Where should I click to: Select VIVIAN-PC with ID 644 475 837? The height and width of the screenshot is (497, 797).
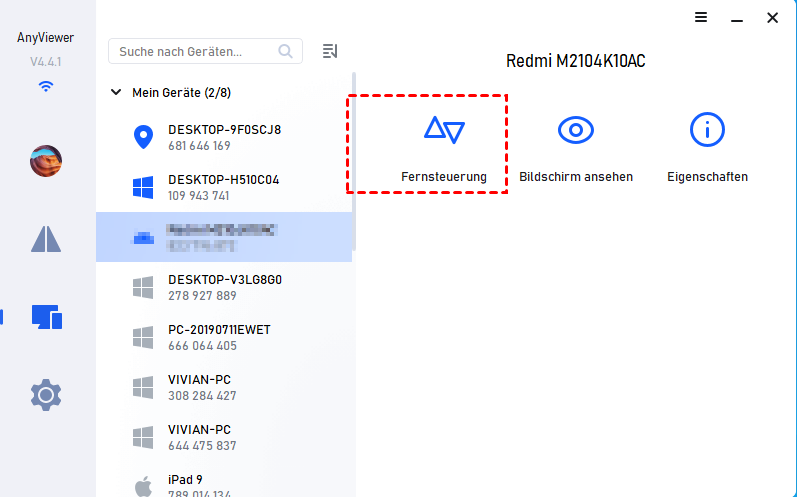point(224,438)
